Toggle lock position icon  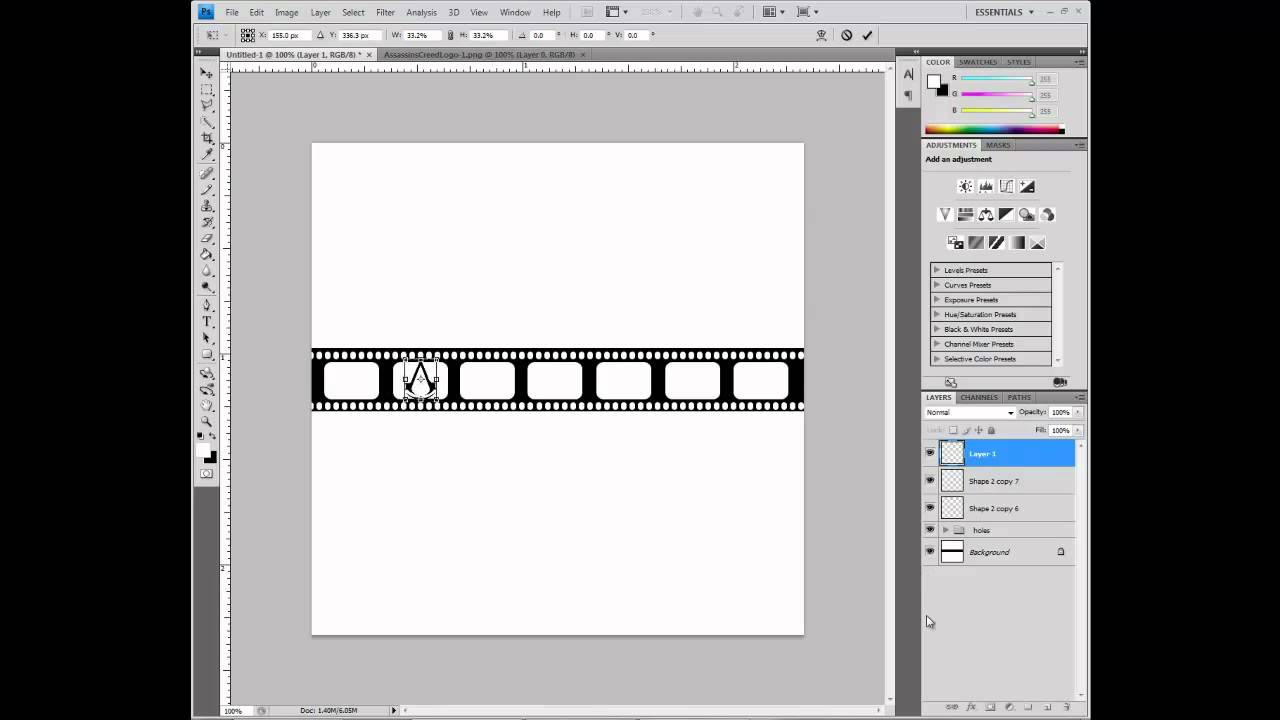coord(979,430)
